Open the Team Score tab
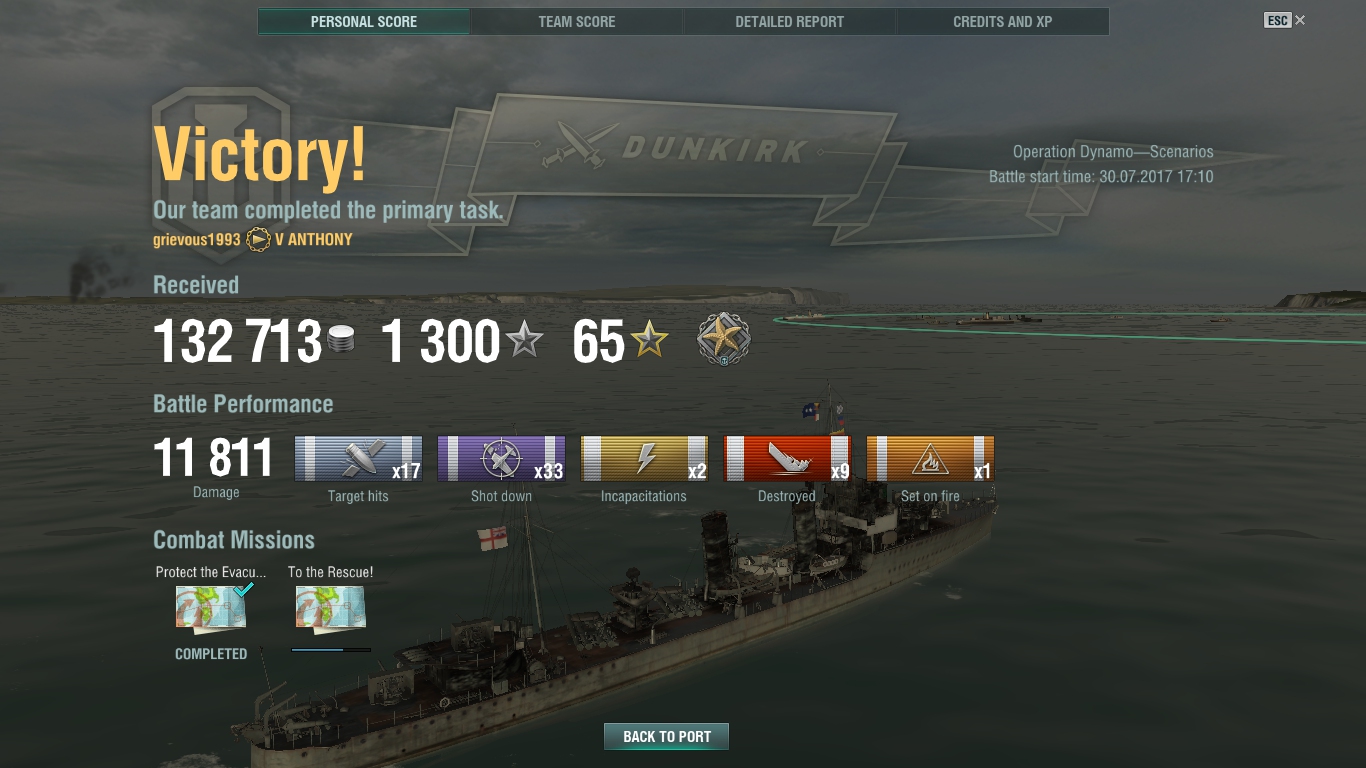Screen dimensions: 1366x768 (577, 21)
